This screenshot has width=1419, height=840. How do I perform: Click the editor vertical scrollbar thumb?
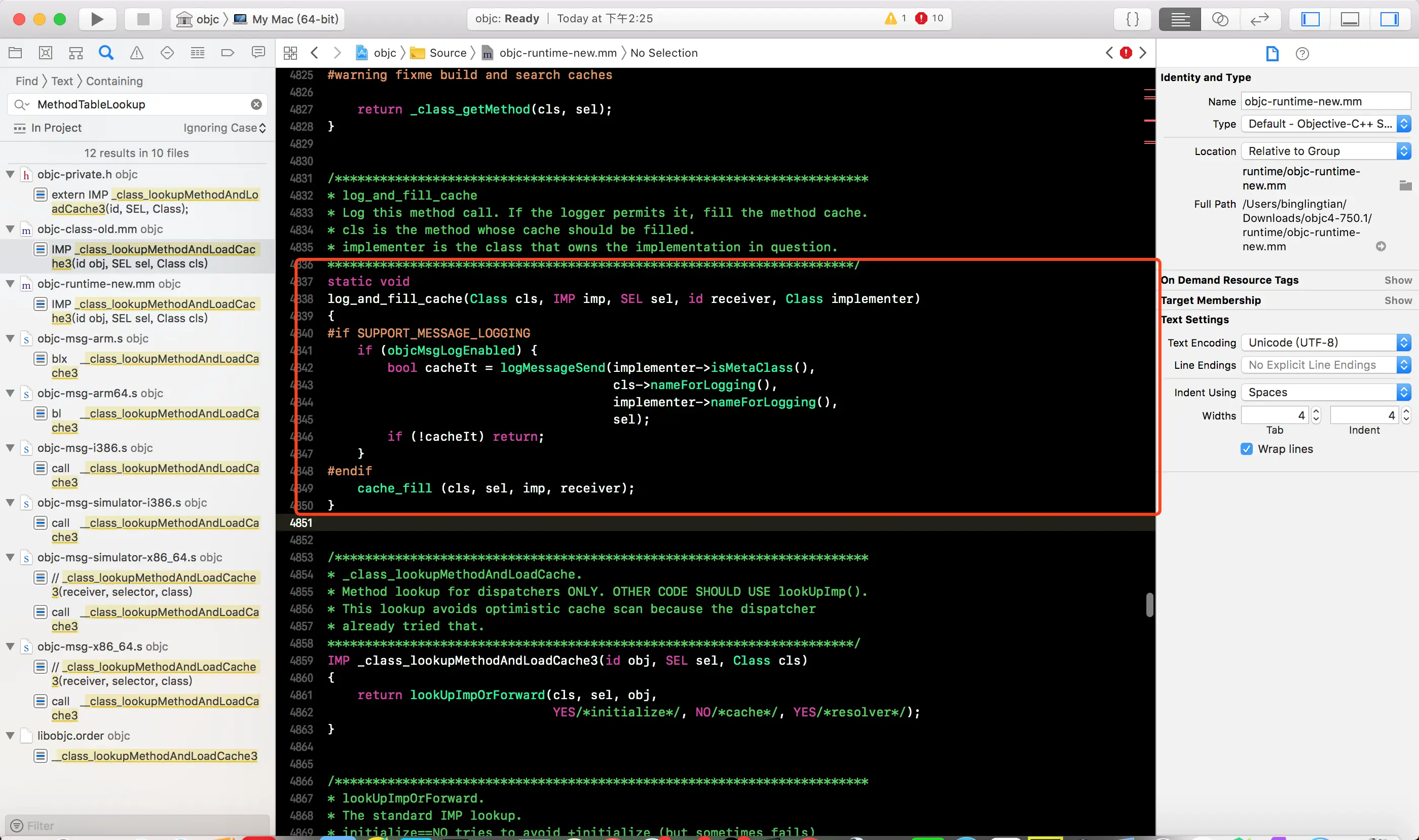[1149, 604]
